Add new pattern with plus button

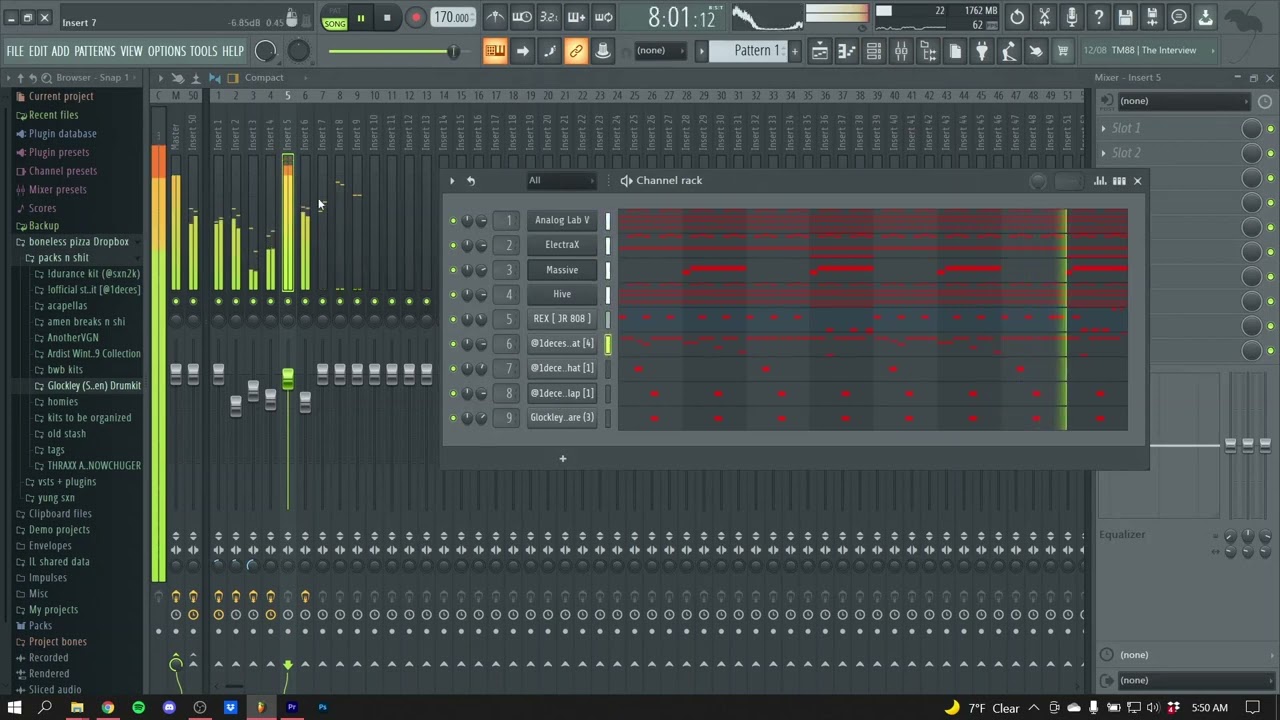(795, 51)
